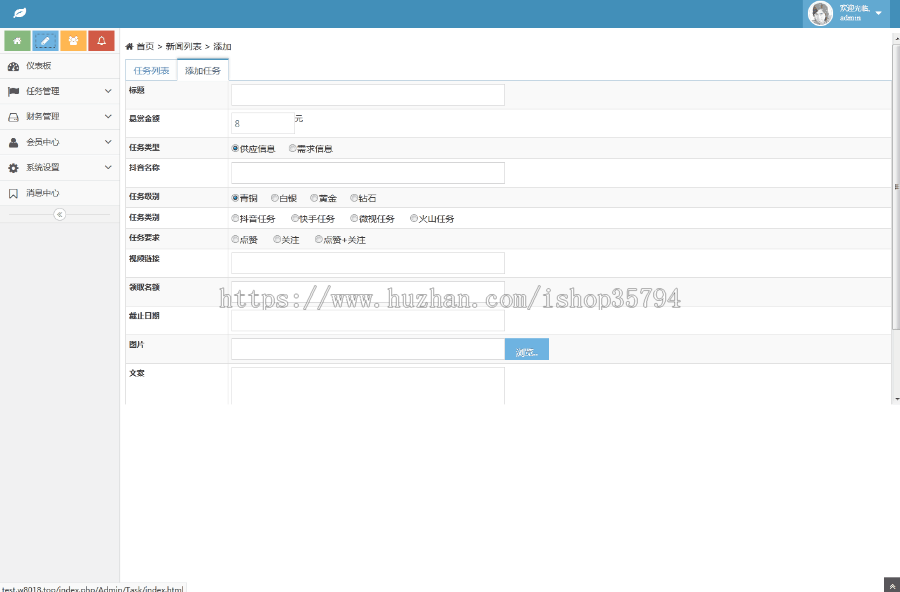Click the 抖音名称 input field
The width and height of the screenshot is (900, 592).
point(368,173)
